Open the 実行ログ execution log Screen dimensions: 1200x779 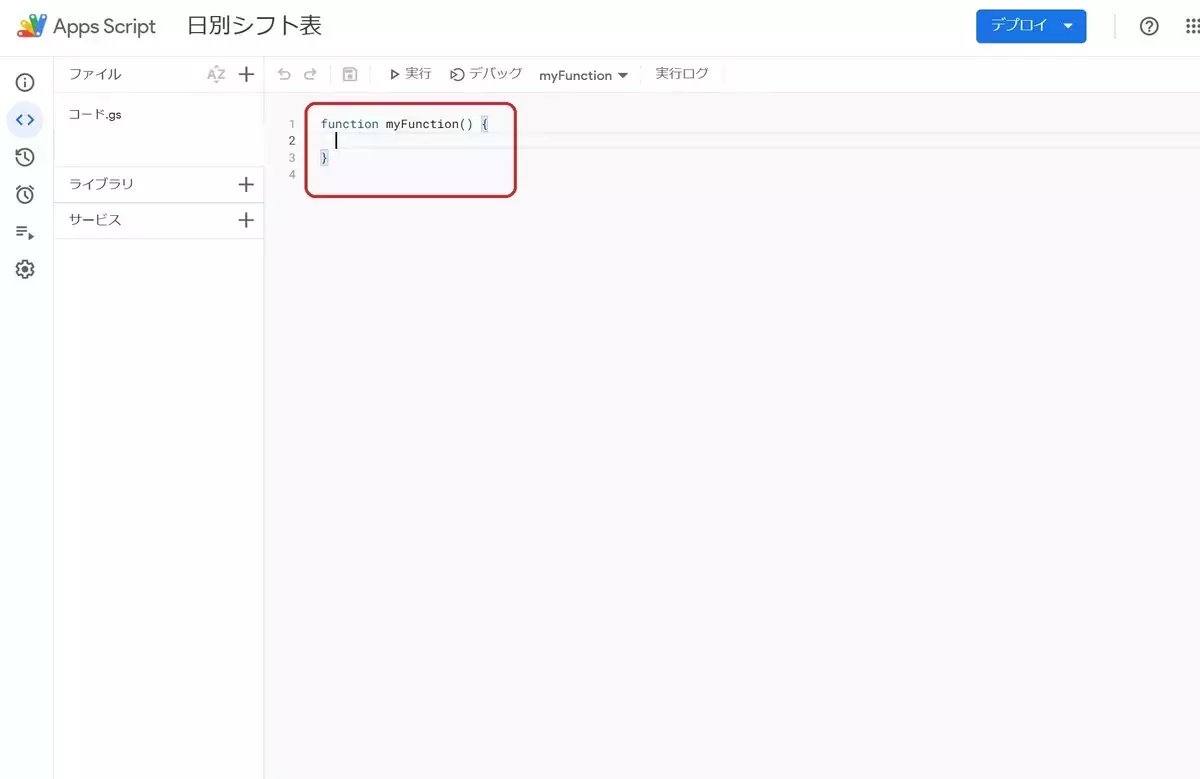coord(682,74)
